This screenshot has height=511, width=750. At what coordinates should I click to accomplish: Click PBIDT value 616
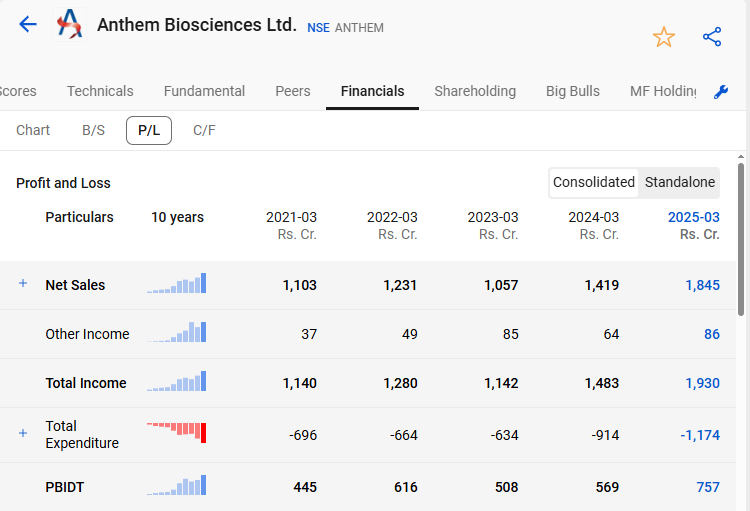406,487
